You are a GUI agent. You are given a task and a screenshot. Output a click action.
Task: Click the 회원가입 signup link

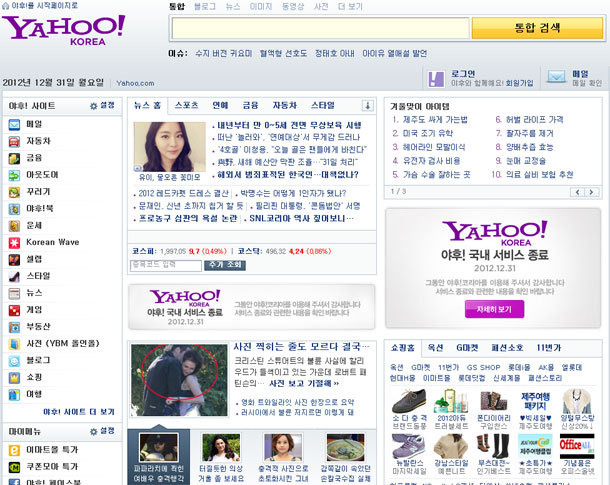pyautogui.click(x=520, y=83)
